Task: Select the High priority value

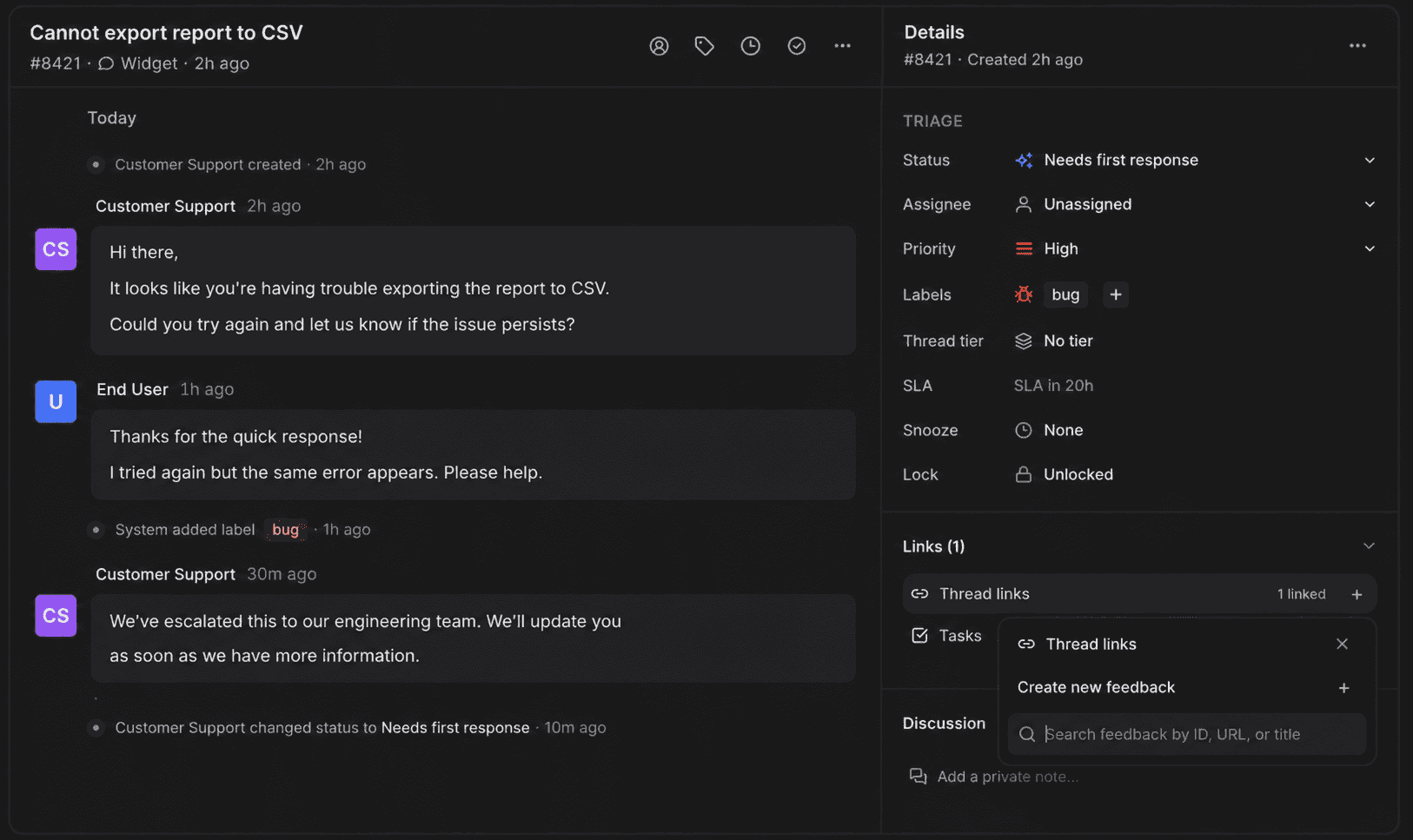Action: click(1061, 248)
